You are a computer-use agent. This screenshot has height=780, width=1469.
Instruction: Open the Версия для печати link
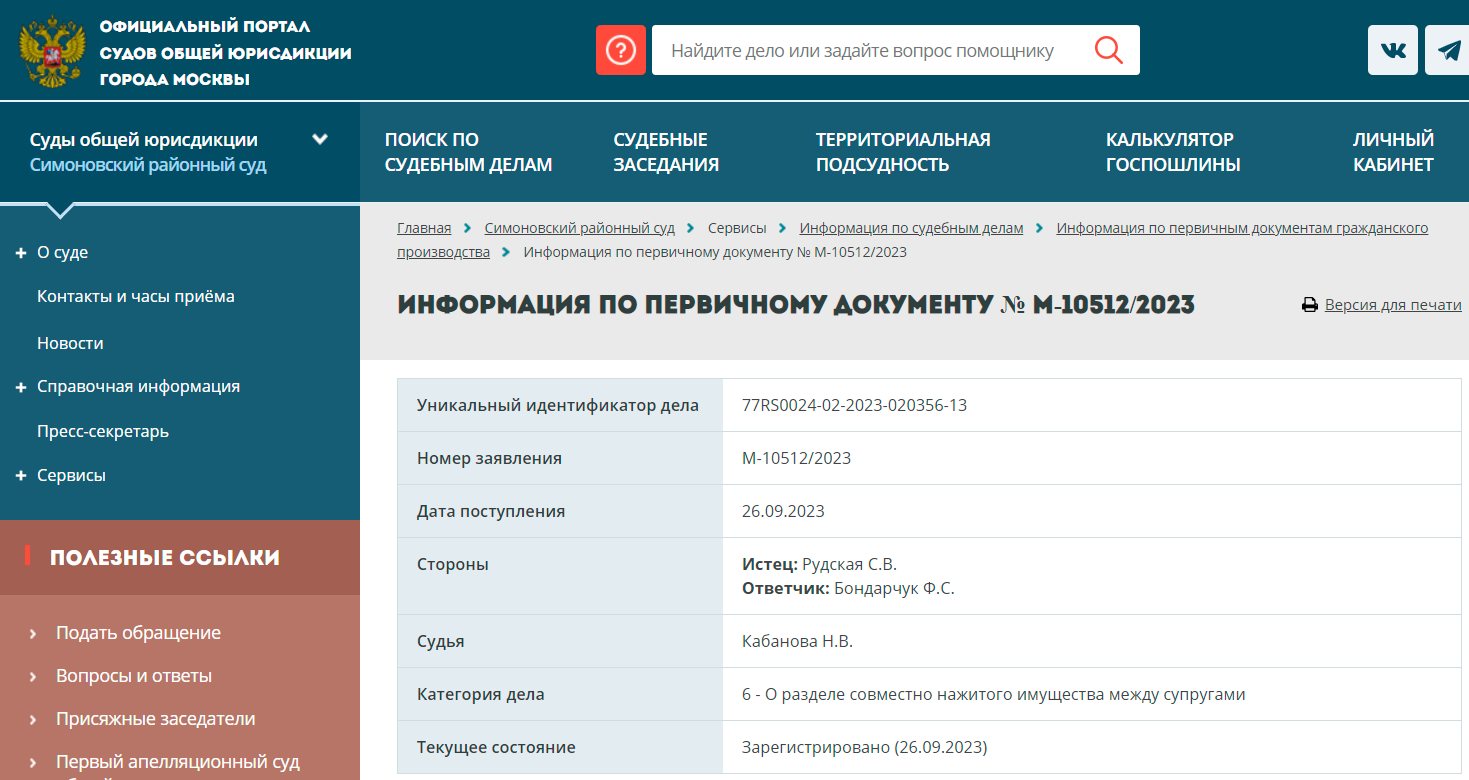pos(1393,305)
